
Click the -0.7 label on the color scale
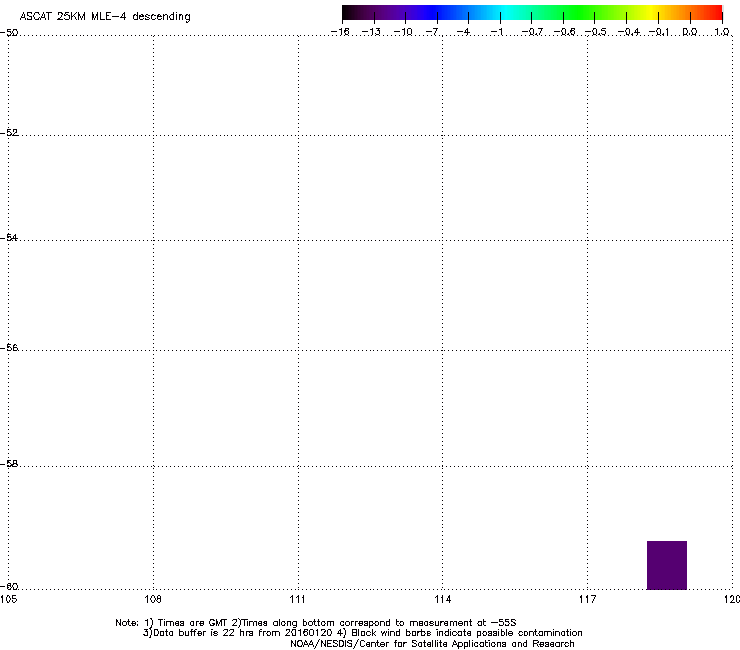coord(532,32)
